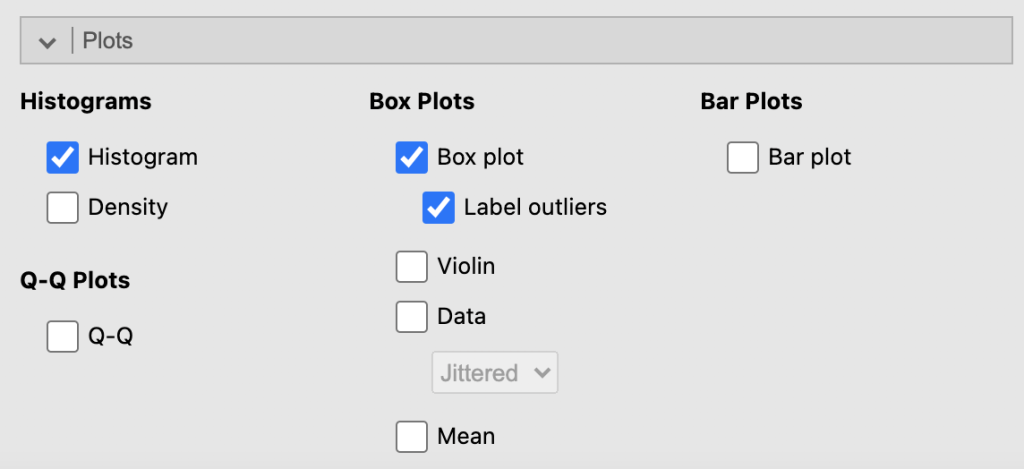This screenshot has width=1024, height=469.
Task: Click the Label outliers text
Action: click(x=535, y=207)
